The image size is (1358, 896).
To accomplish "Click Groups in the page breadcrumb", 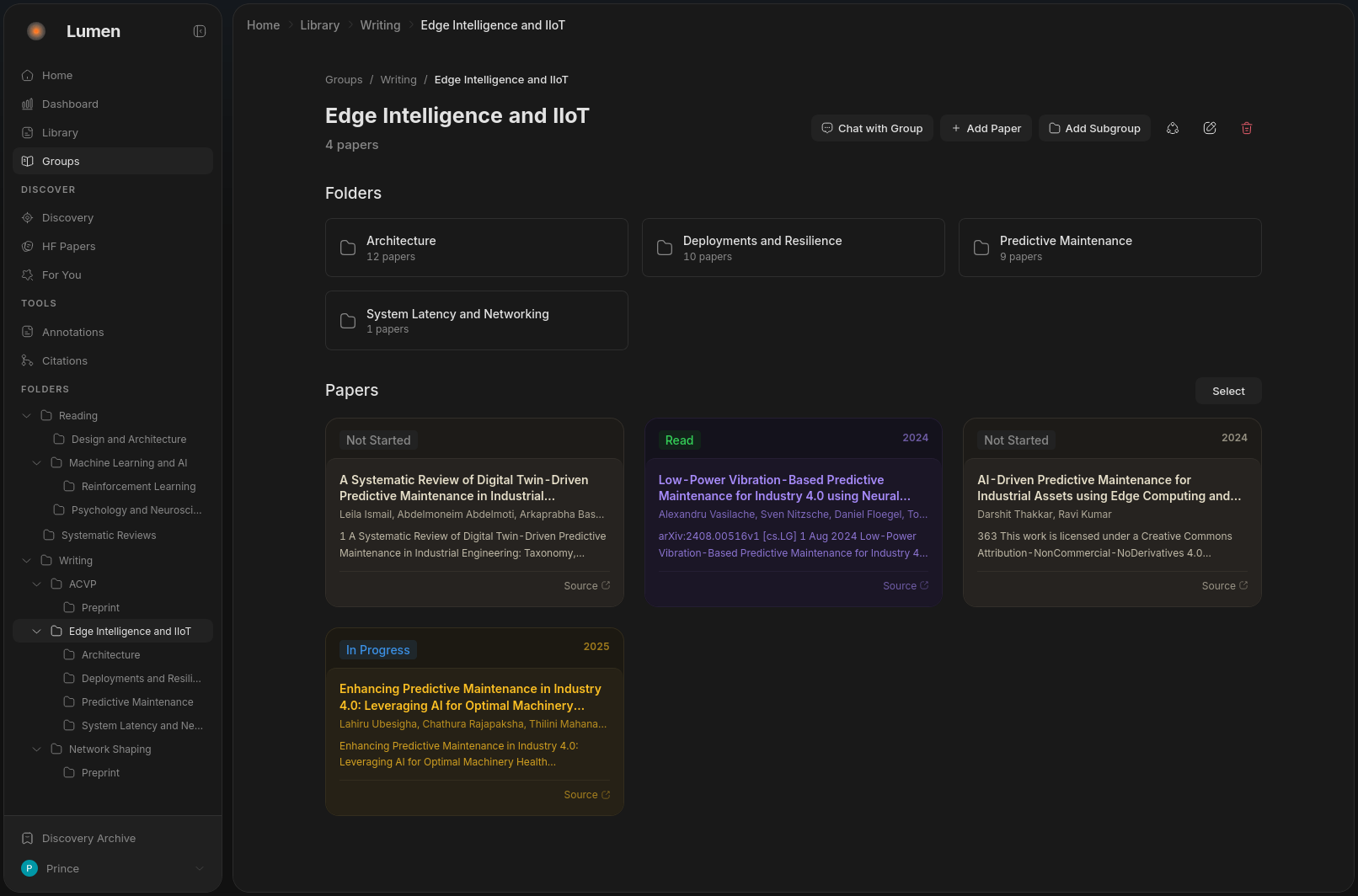I will point(344,80).
